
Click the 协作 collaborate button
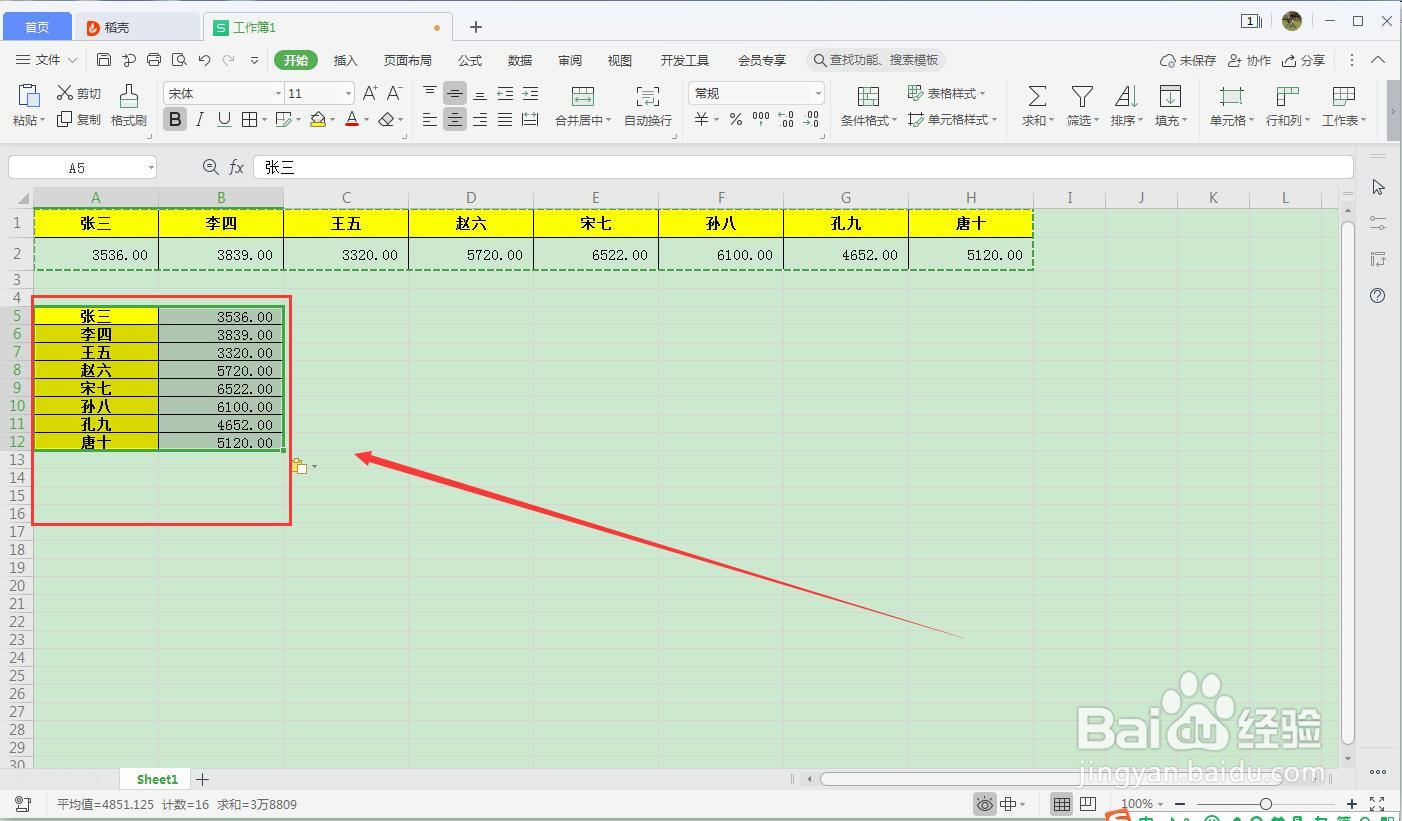(1250, 60)
